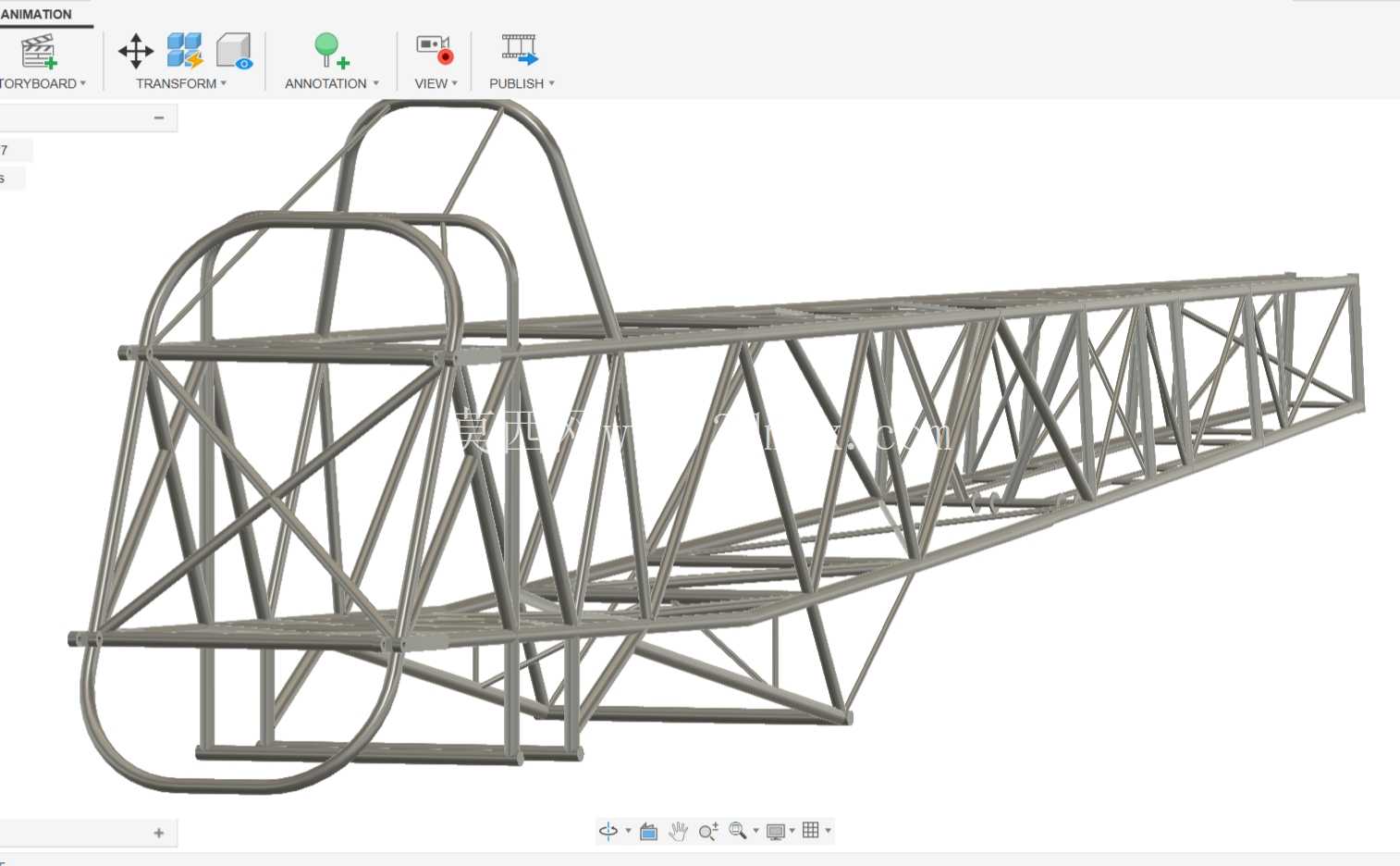1400x866 pixels.
Task: Click the Grid and Snaps icon
Action: [811, 830]
